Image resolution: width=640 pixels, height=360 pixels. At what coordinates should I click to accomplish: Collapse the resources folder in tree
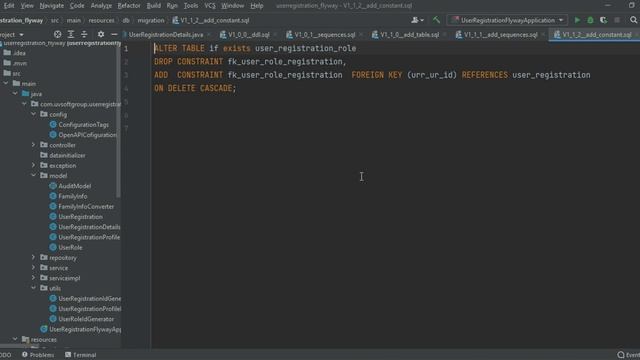point(15,339)
